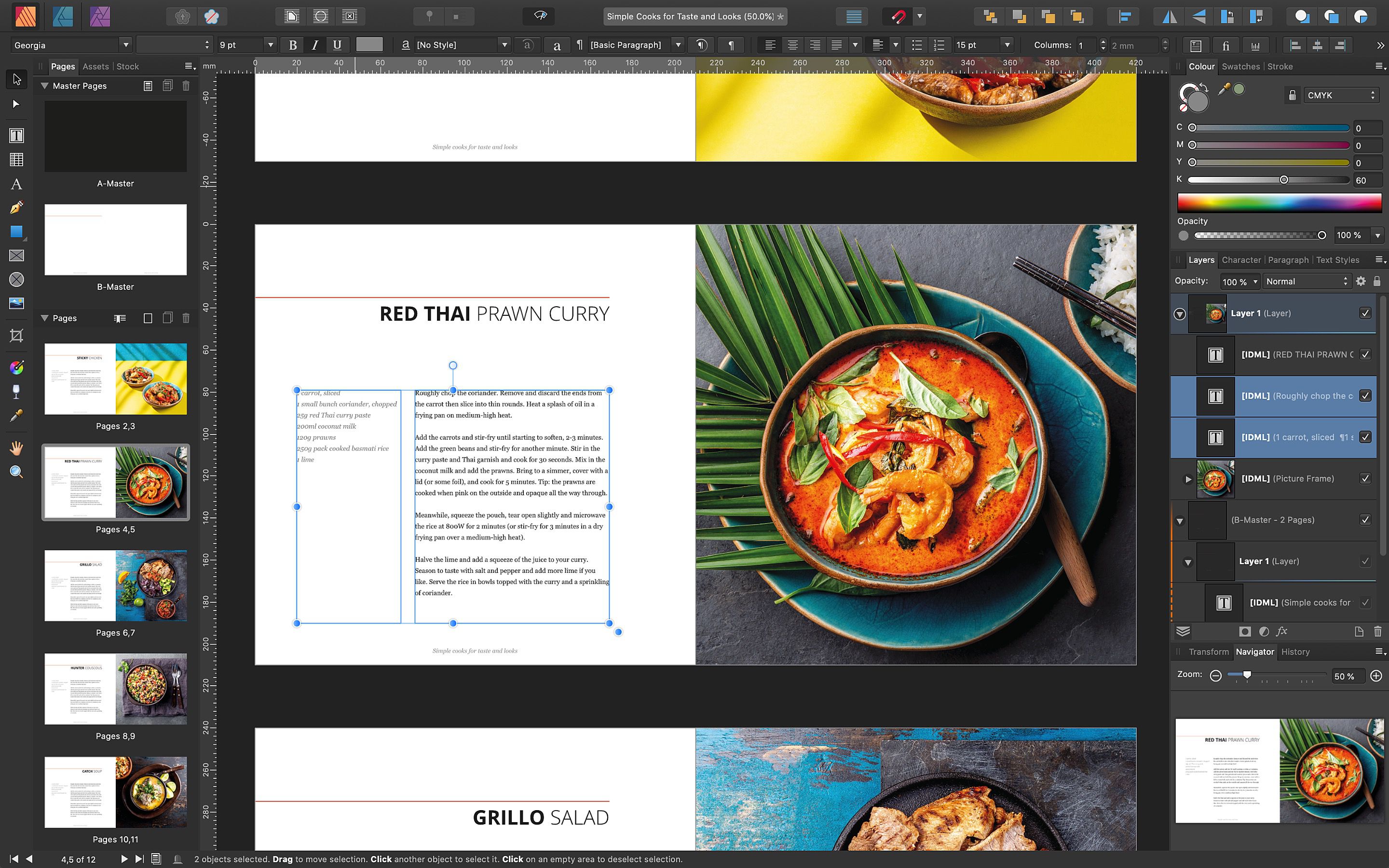
Task: Click the Pages tab in panel
Action: pos(63,66)
